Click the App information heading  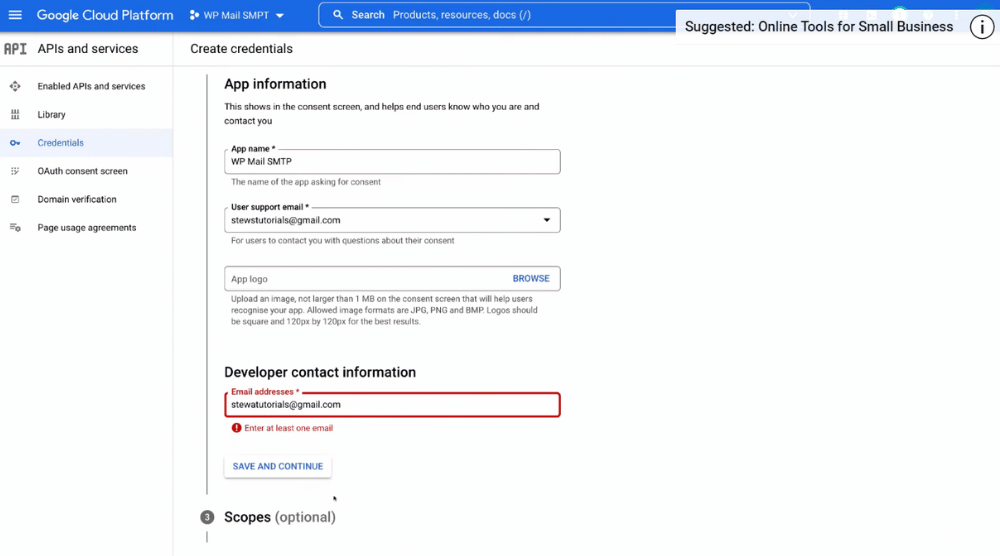coord(275,84)
